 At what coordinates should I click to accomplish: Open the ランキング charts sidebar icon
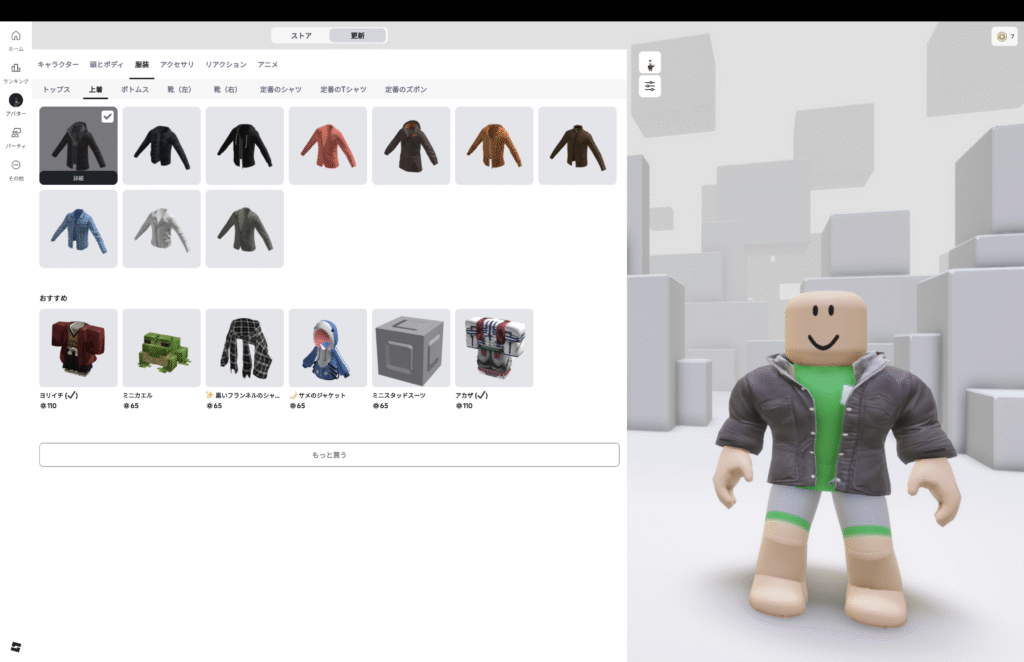coord(16,68)
